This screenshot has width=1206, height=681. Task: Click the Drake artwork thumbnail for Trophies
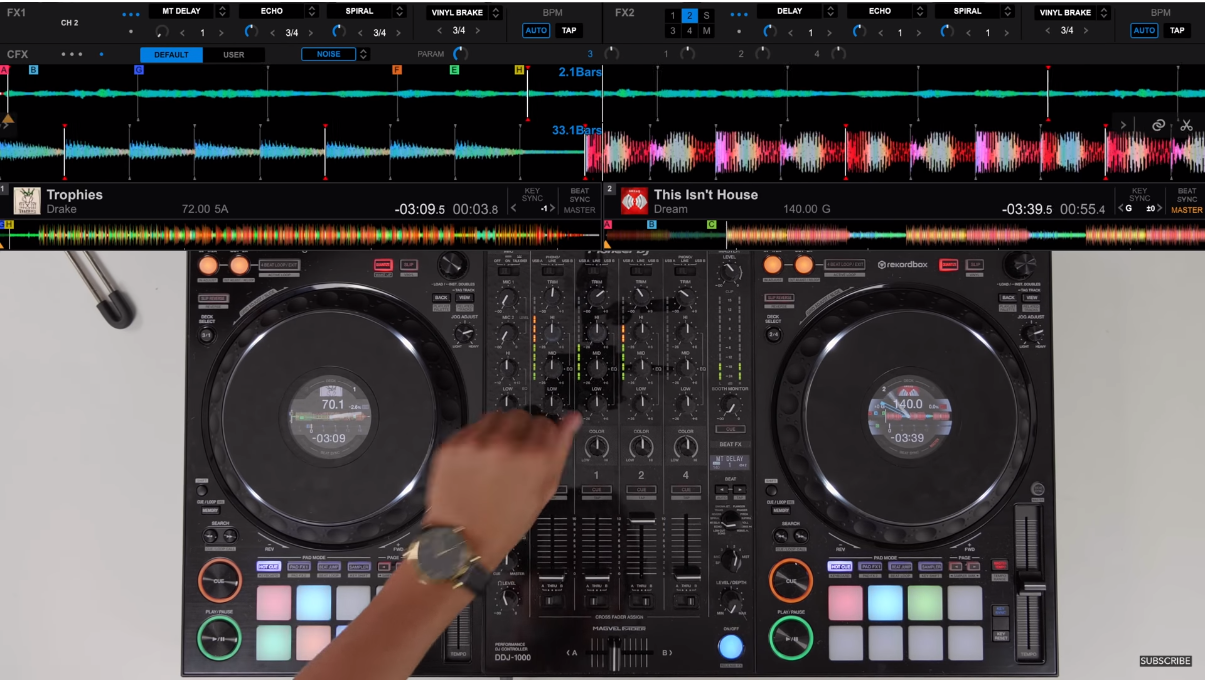point(28,200)
